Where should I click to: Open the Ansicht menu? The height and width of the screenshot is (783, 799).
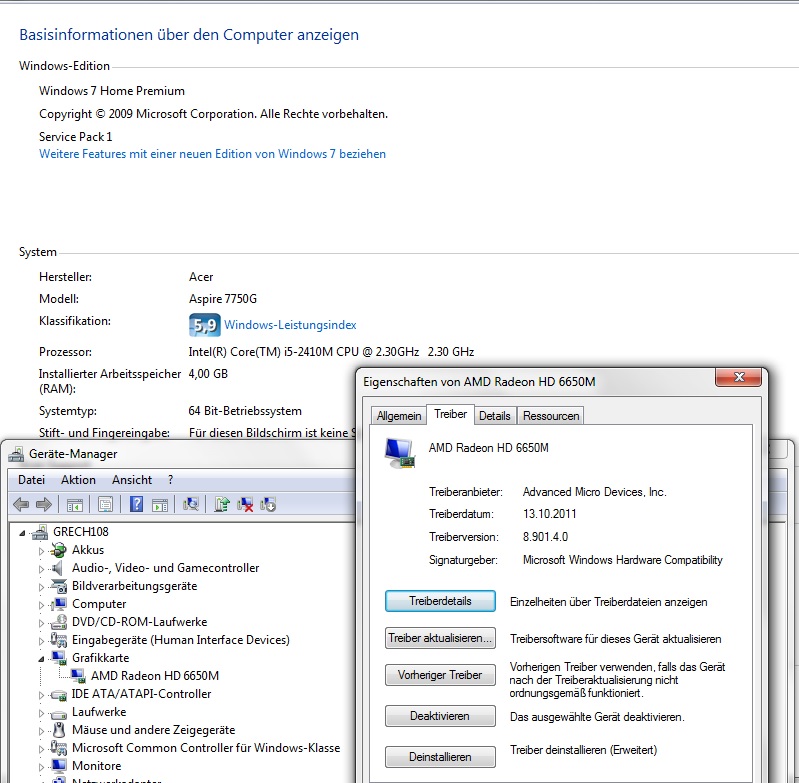coord(132,480)
